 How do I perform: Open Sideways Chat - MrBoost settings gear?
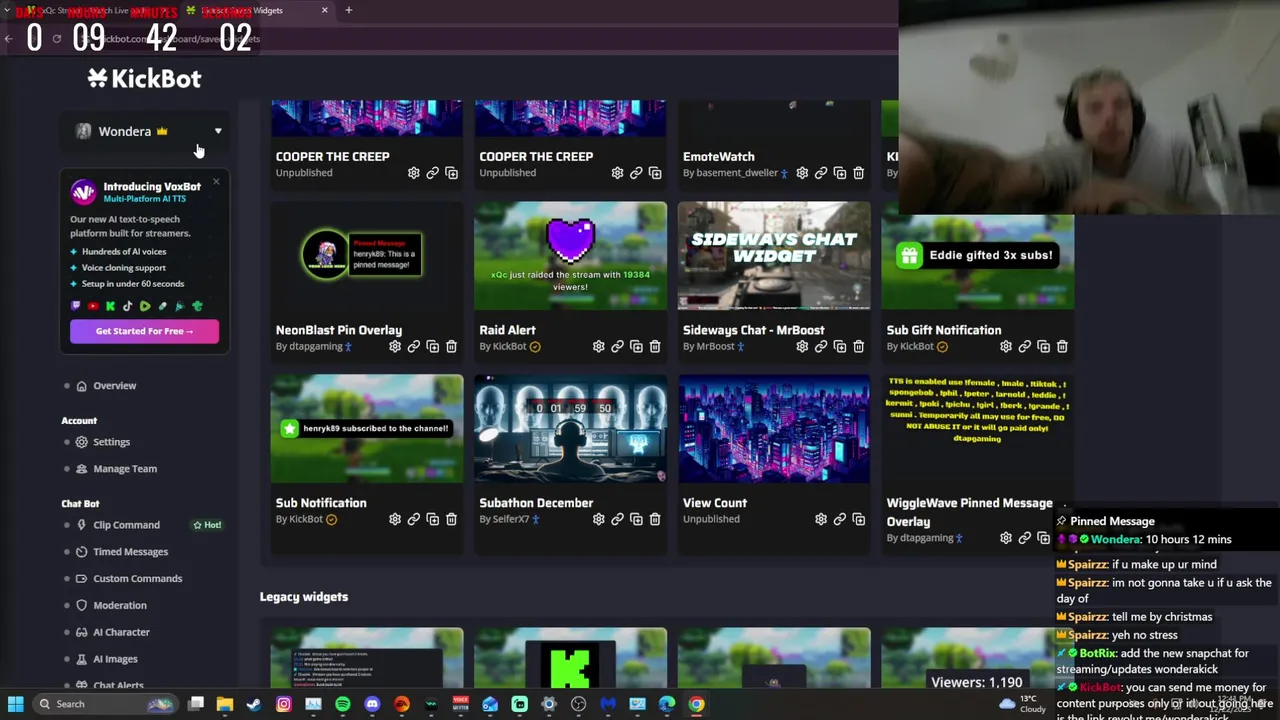tap(802, 346)
